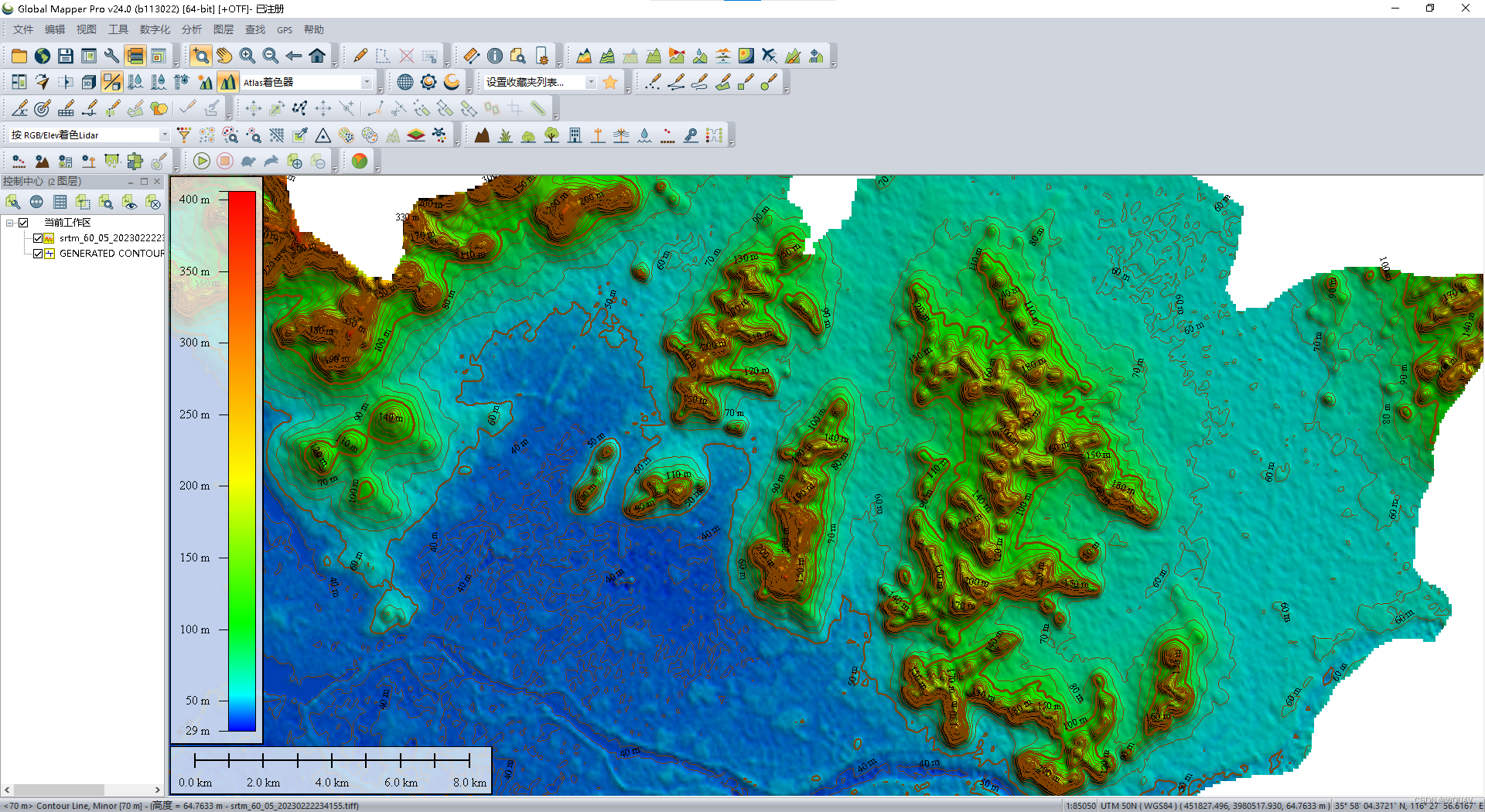Uncheck the 当前工作区 workspace checkbox
Image resolution: width=1485 pixels, height=812 pixels.
pyautogui.click(x=23, y=223)
